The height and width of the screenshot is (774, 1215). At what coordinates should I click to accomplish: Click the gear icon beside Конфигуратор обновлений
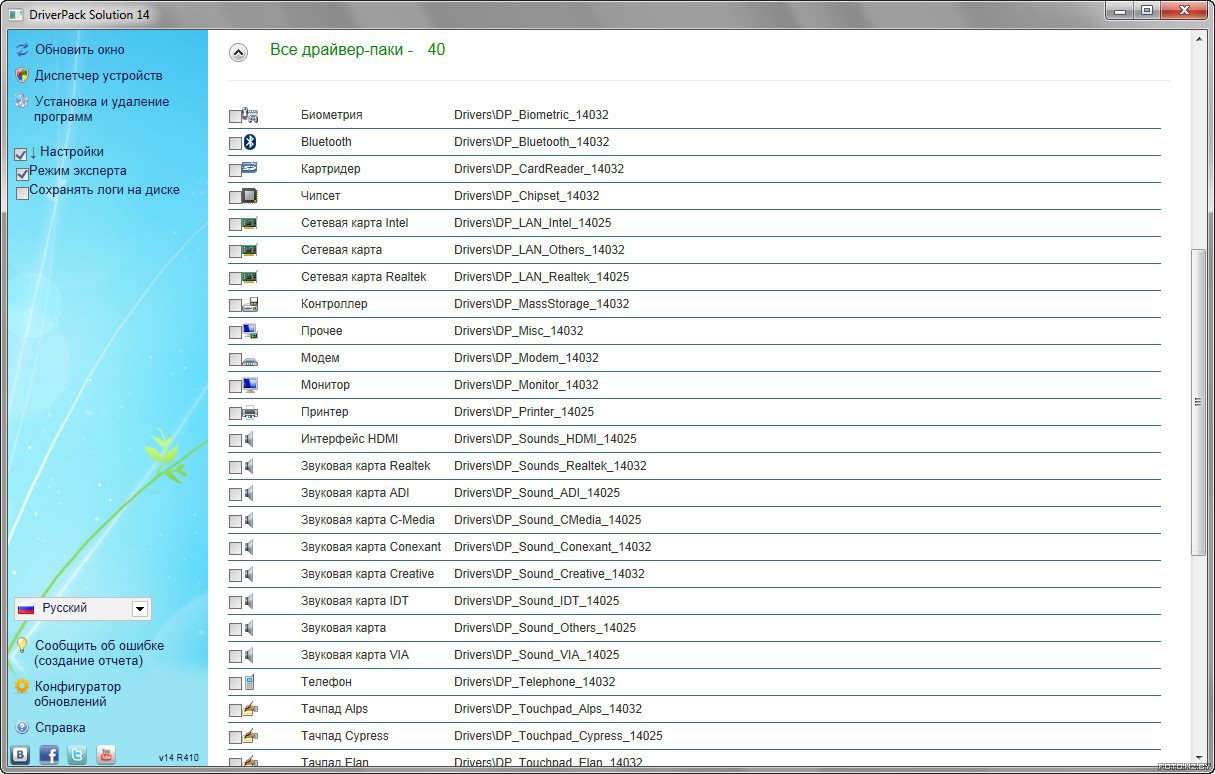tap(22, 687)
